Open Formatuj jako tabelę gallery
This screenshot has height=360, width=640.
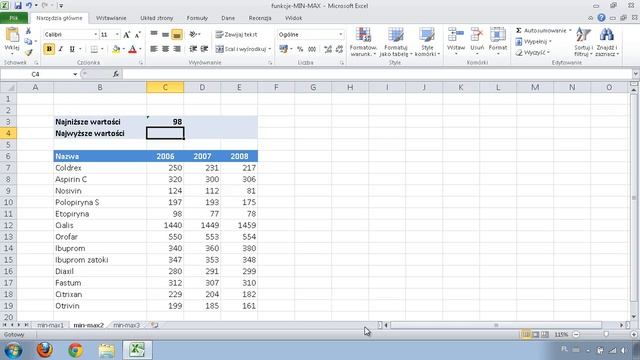[396, 42]
